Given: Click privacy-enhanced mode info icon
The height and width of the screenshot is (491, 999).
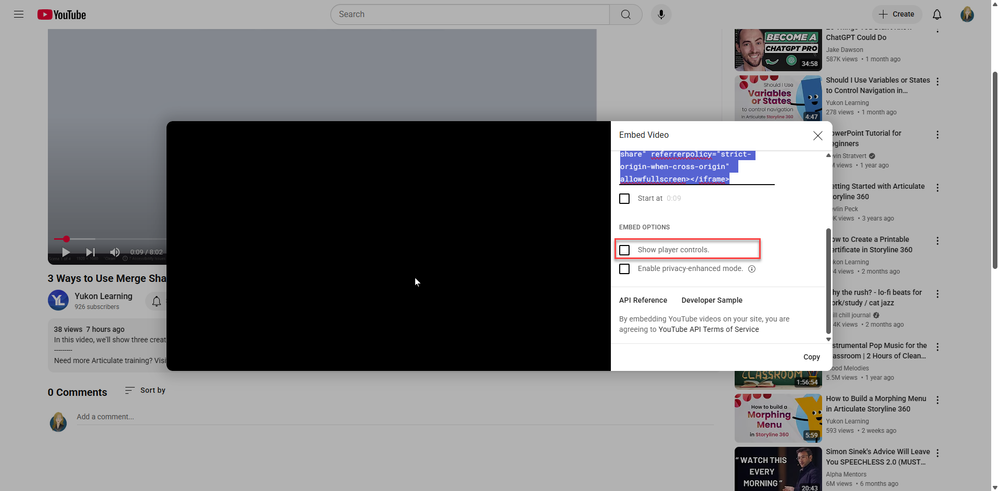Looking at the screenshot, I should [751, 269].
